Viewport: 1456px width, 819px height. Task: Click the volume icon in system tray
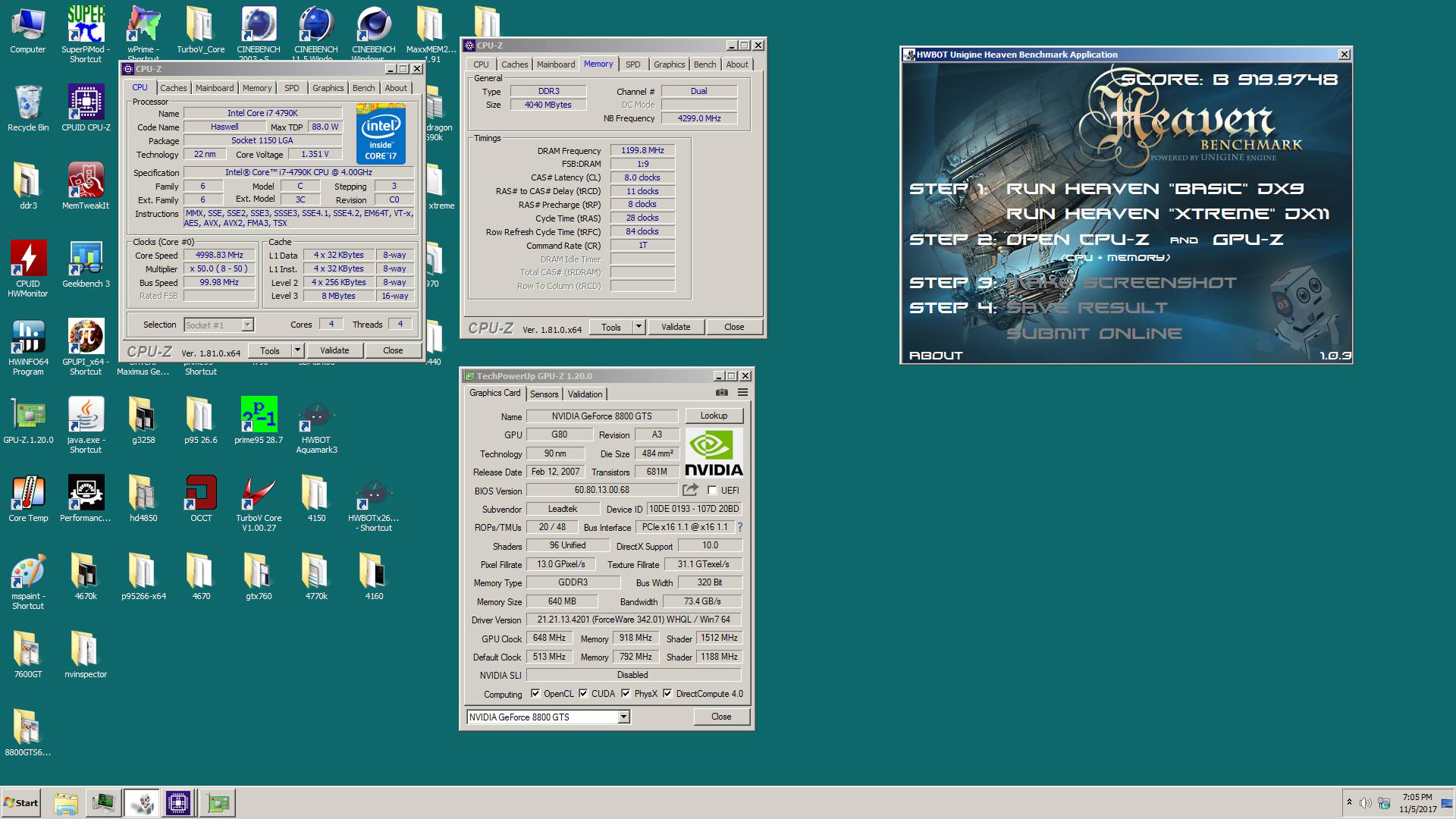1365,803
